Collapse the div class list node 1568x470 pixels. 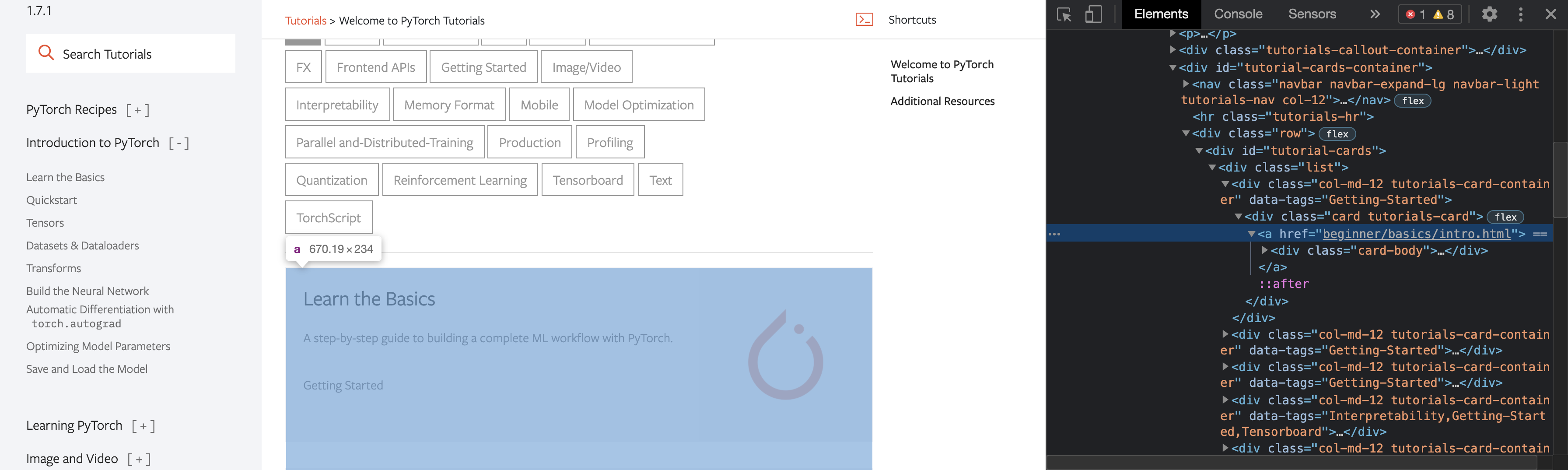[1212, 167]
